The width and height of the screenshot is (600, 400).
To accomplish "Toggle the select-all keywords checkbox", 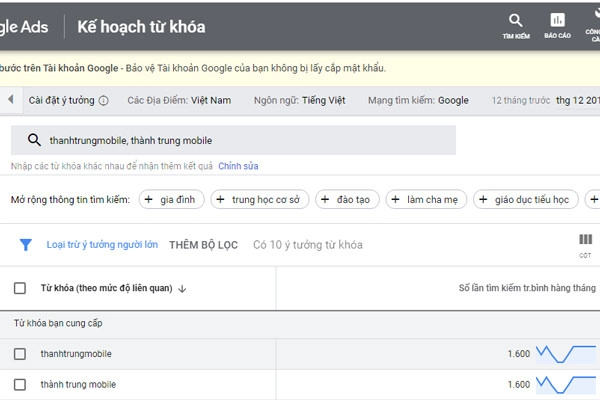I will pyautogui.click(x=20, y=289).
